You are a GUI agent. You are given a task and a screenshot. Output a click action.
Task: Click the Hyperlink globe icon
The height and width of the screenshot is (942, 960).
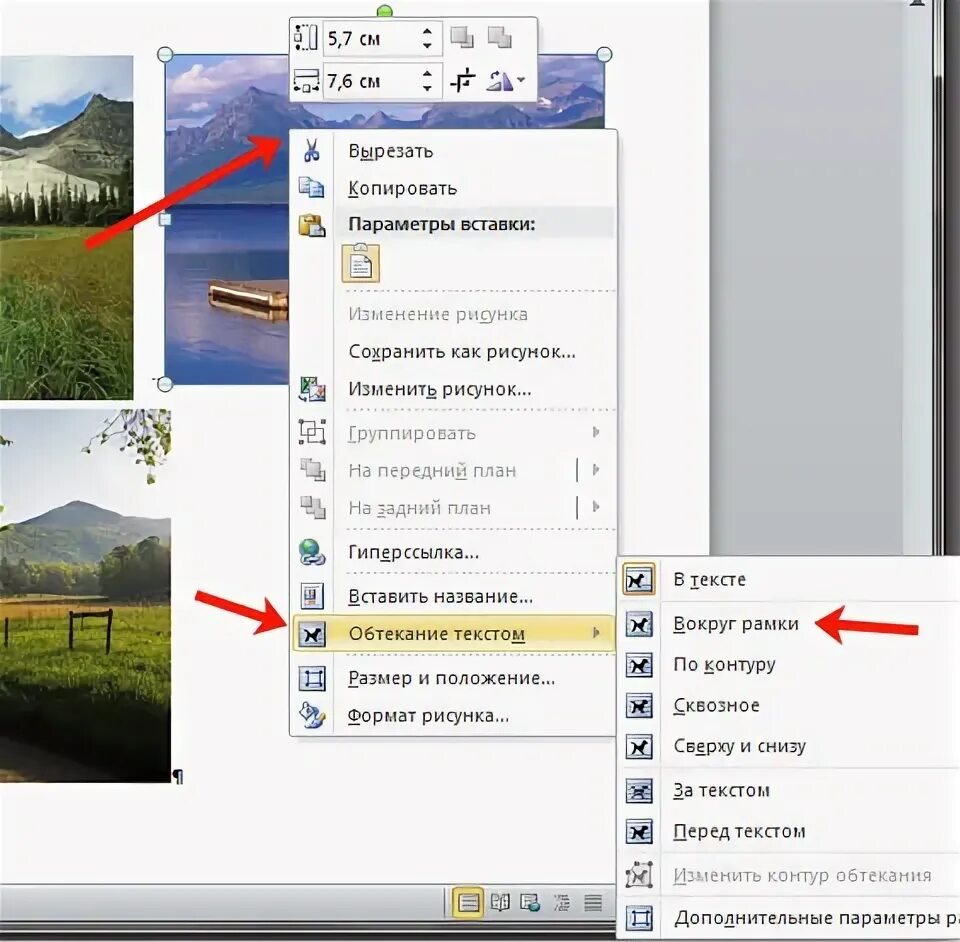point(312,551)
